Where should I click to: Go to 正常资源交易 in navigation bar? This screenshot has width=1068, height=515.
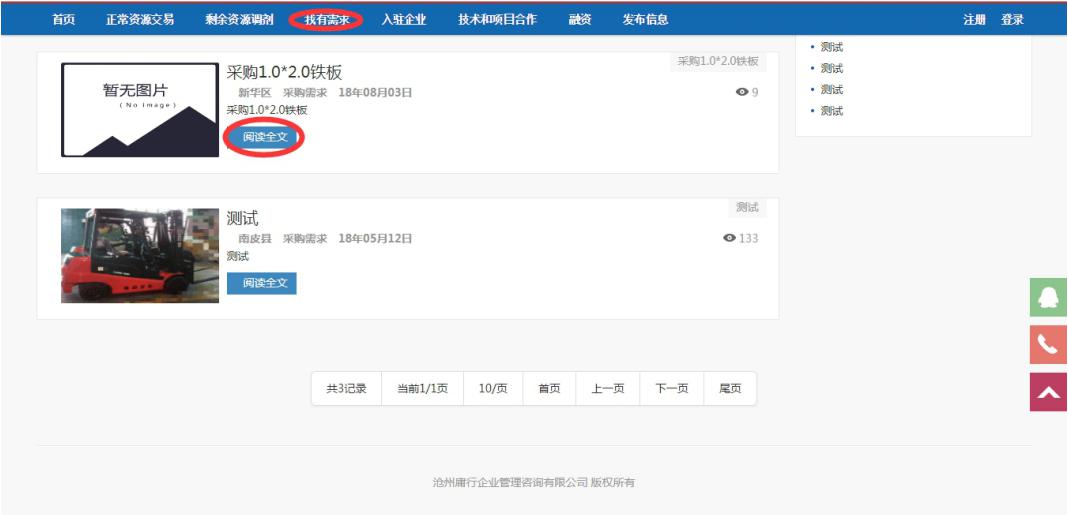coord(140,19)
